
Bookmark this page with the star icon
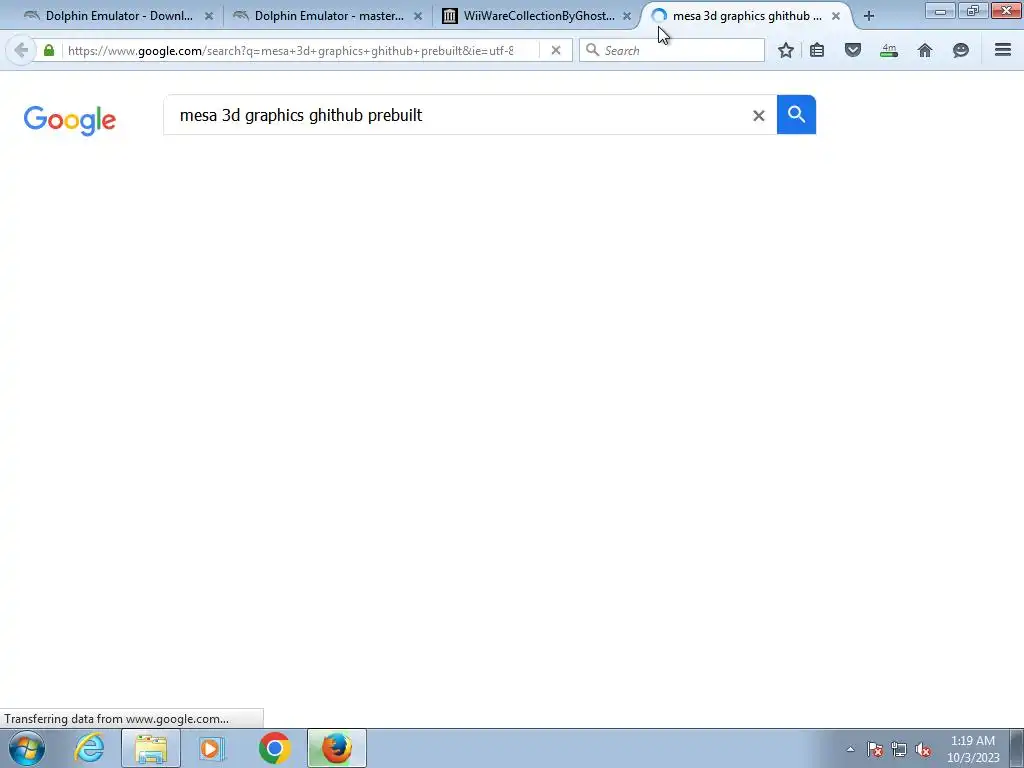click(x=786, y=50)
